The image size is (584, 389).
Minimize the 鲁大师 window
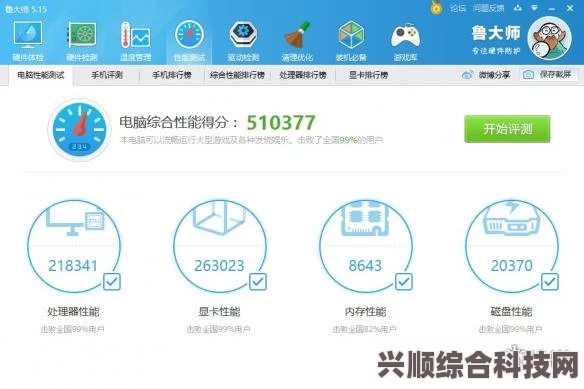coord(552,8)
